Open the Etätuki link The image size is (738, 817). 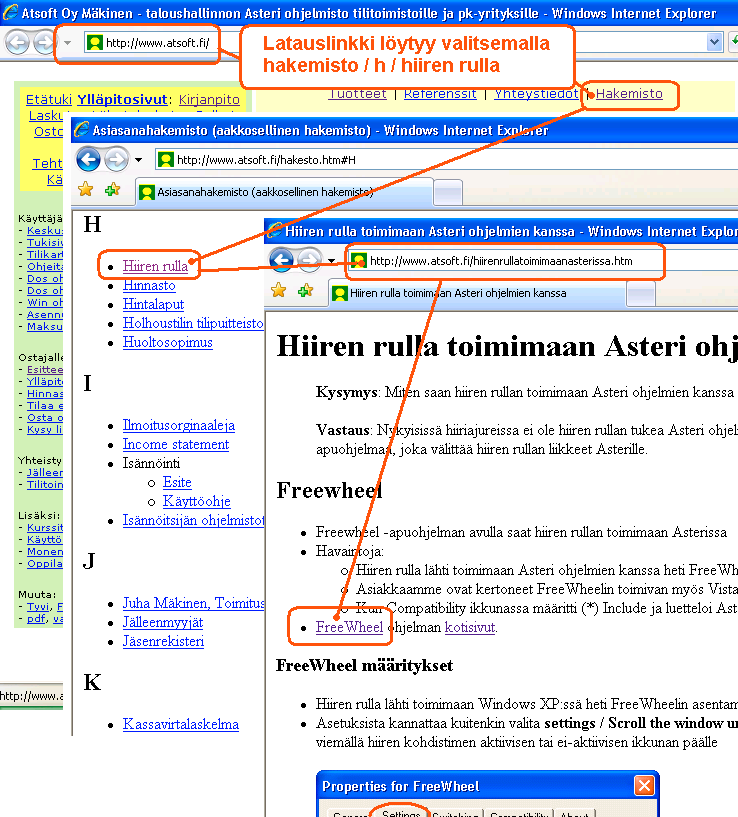(48, 100)
